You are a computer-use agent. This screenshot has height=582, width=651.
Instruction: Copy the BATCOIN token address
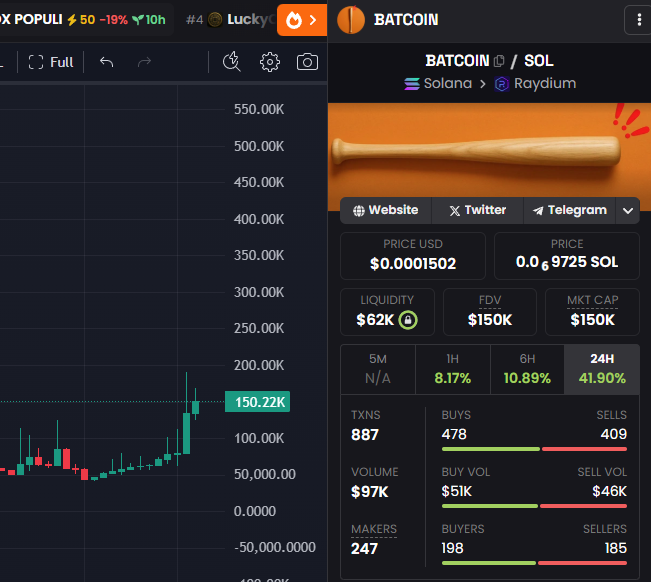499,61
